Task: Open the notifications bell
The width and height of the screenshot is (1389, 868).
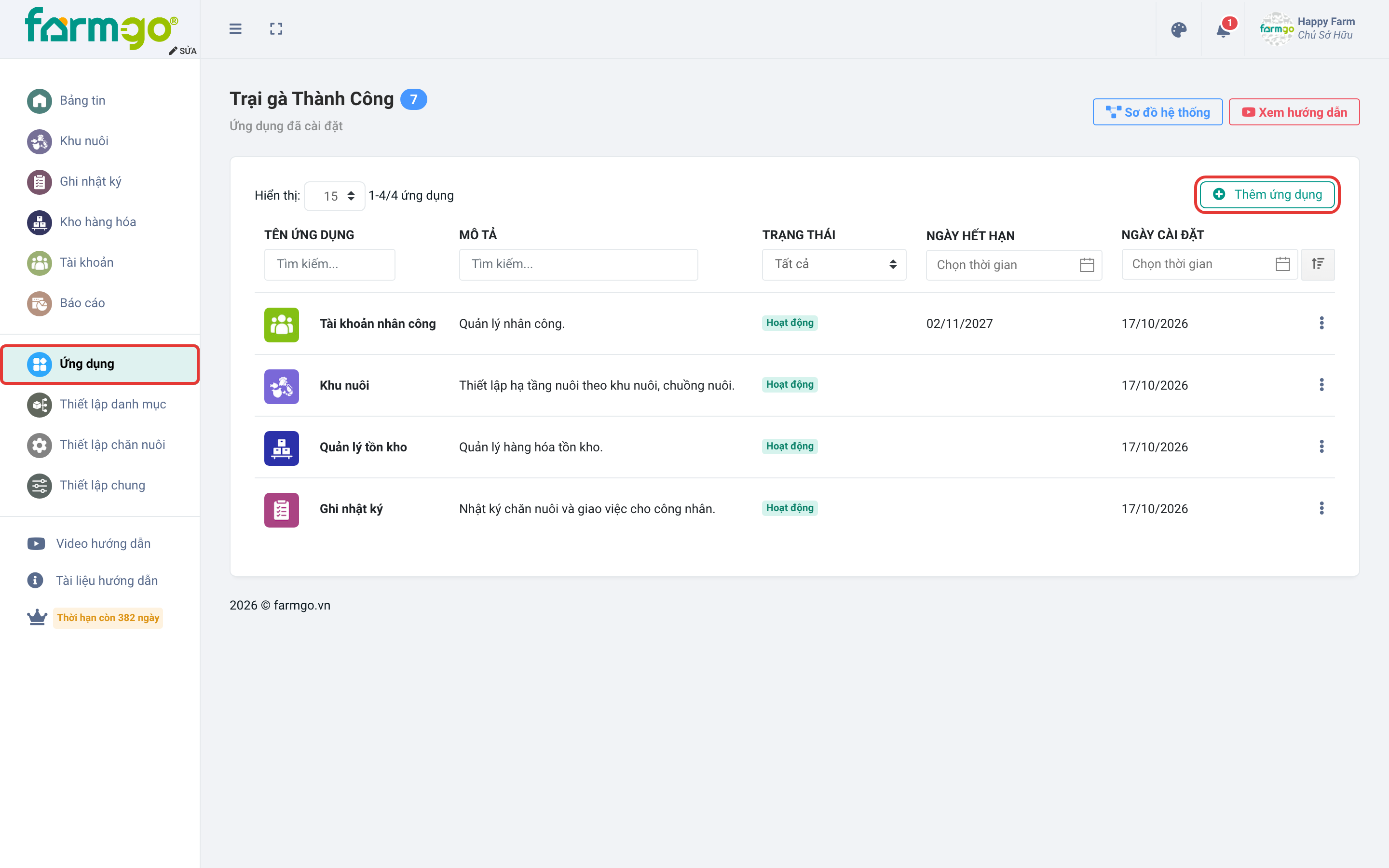Action: (1223, 30)
